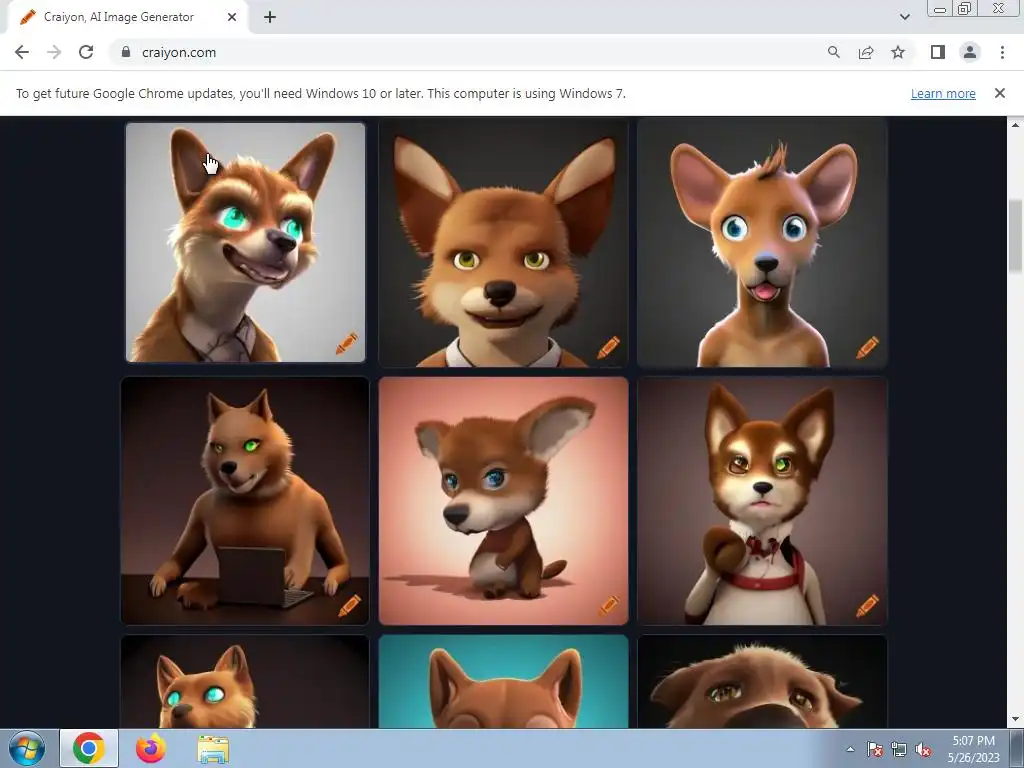Open the Chrome profile avatar
Viewport: 1024px width, 768px height.
[970, 52]
